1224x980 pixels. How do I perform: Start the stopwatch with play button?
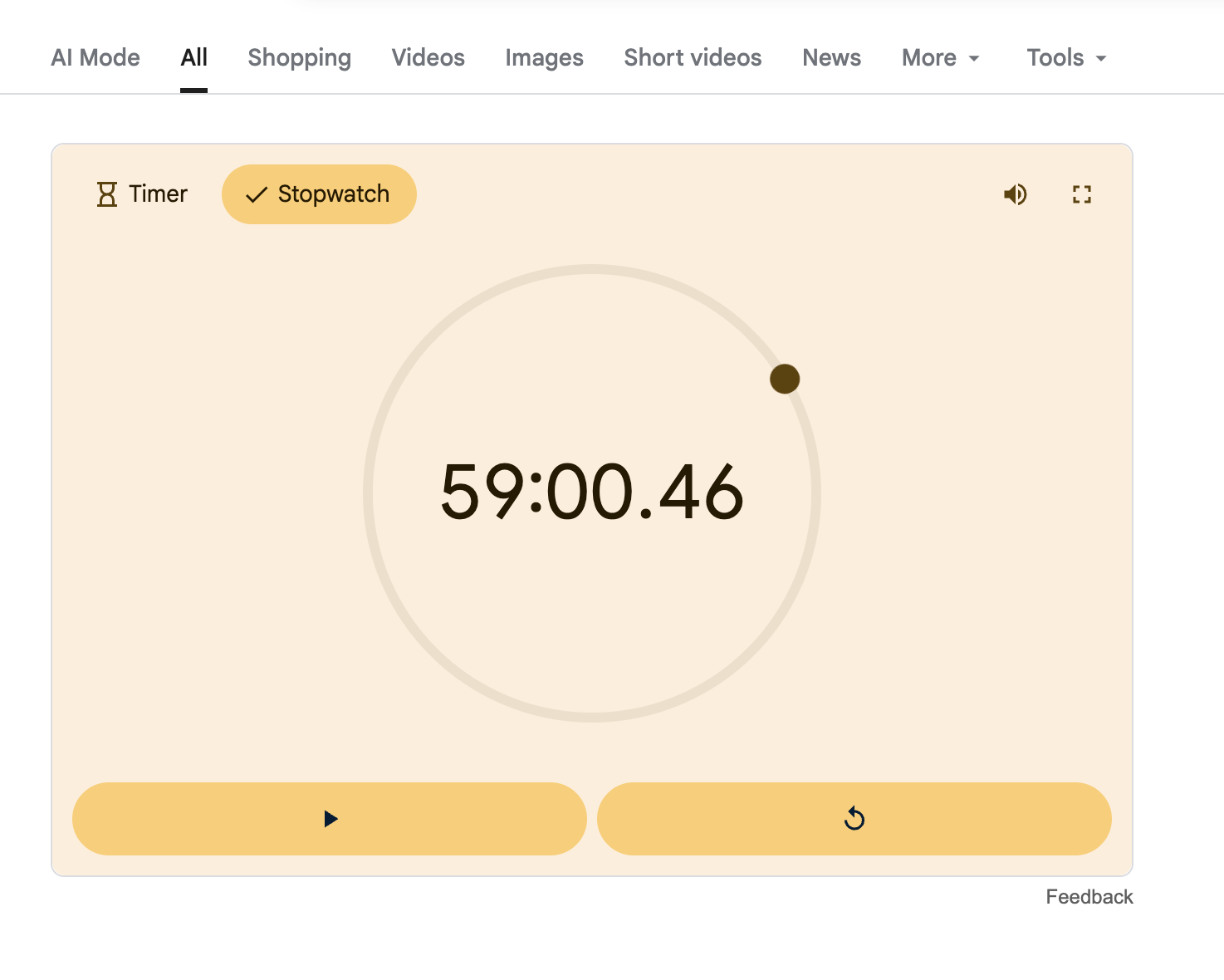[x=330, y=819]
